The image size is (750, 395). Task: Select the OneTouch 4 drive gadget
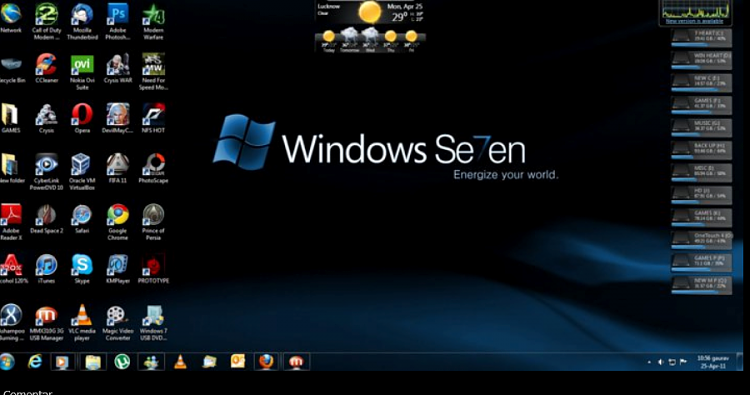point(701,240)
